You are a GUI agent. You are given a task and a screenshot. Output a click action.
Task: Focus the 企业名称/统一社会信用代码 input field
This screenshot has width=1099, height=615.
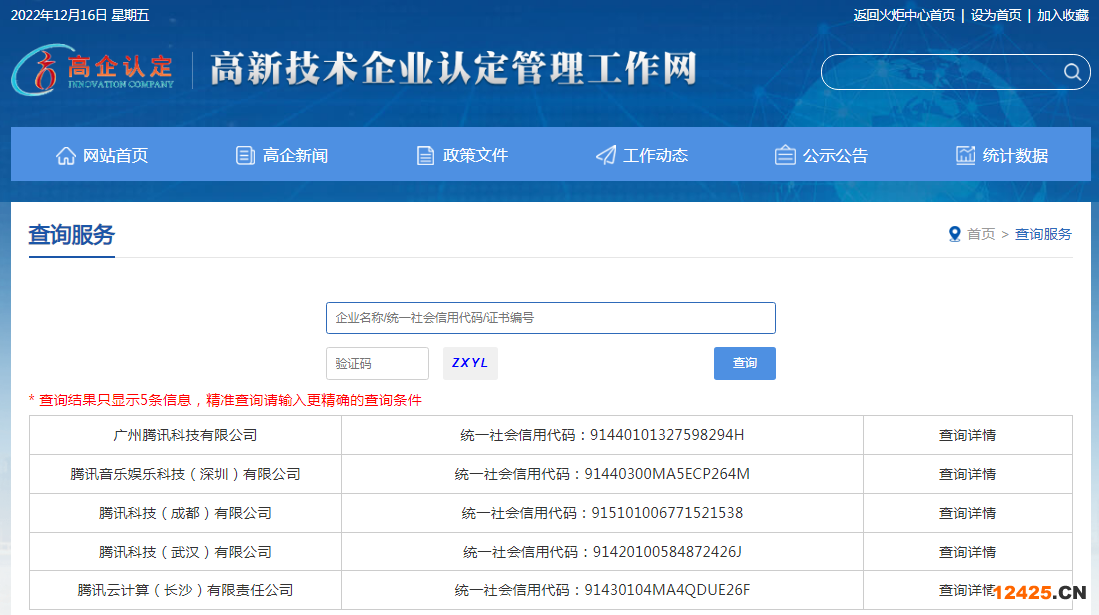pyautogui.click(x=551, y=318)
